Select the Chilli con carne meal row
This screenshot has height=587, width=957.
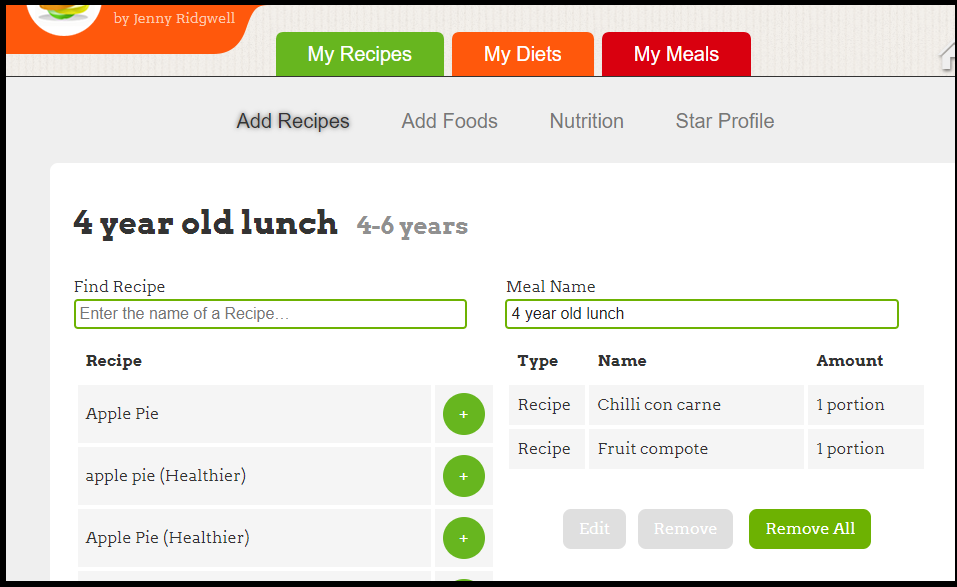point(695,404)
